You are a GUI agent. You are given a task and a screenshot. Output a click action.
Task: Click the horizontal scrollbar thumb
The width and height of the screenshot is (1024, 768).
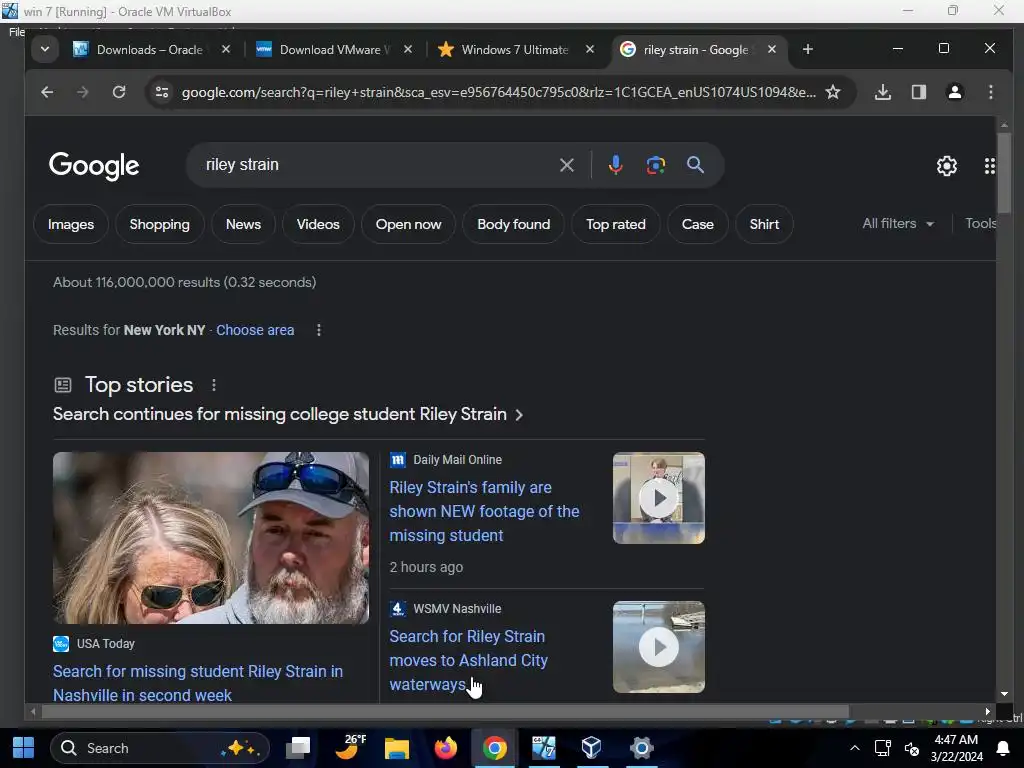pyautogui.click(x=444, y=711)
